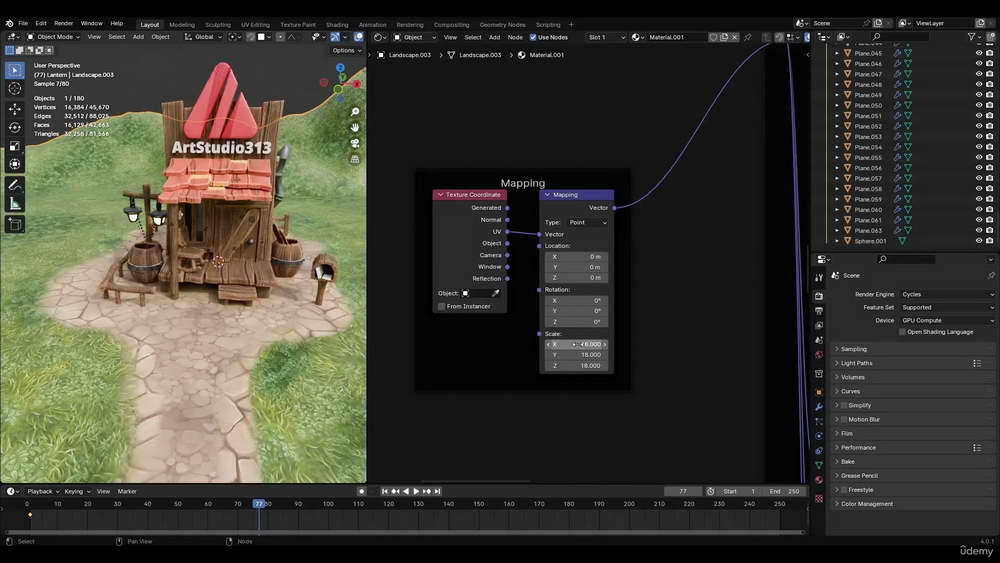1000x563 pixels.
Task: Open the File menu
Action: tap(23, 23)
